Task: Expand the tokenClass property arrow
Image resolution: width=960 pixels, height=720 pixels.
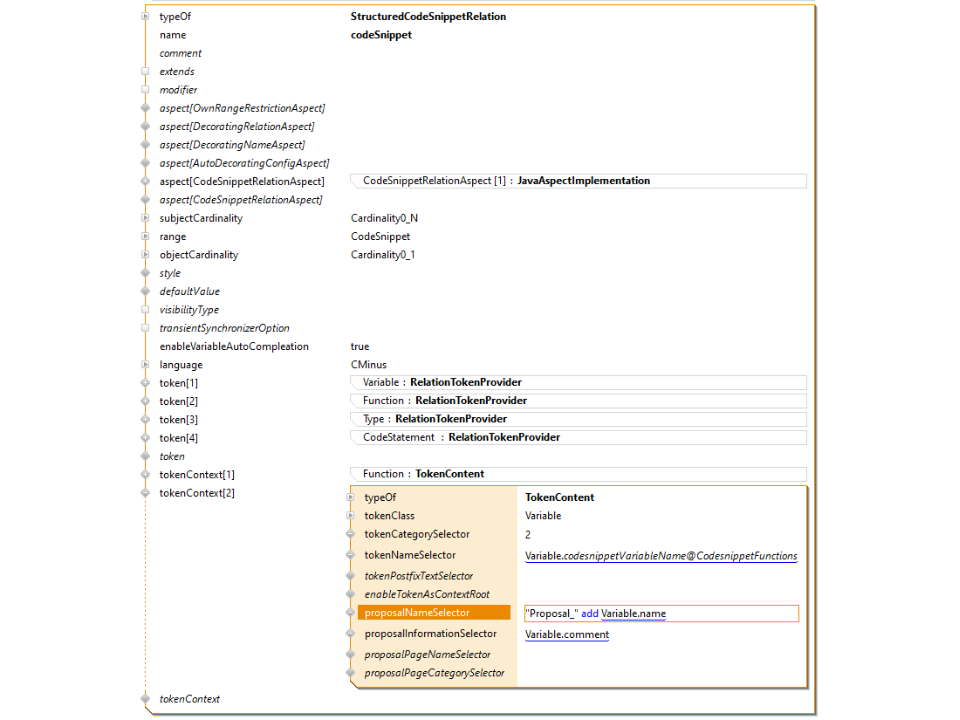Action: [350, 516]
